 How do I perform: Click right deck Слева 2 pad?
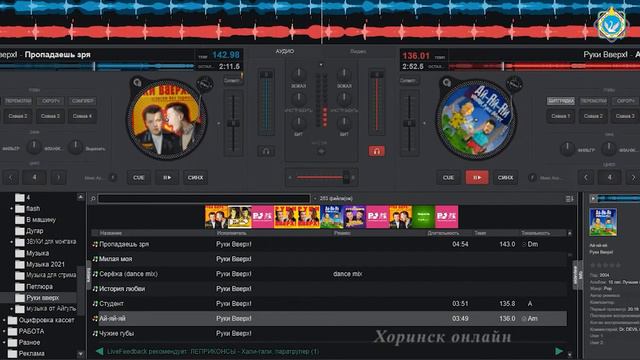coord(593,116)
